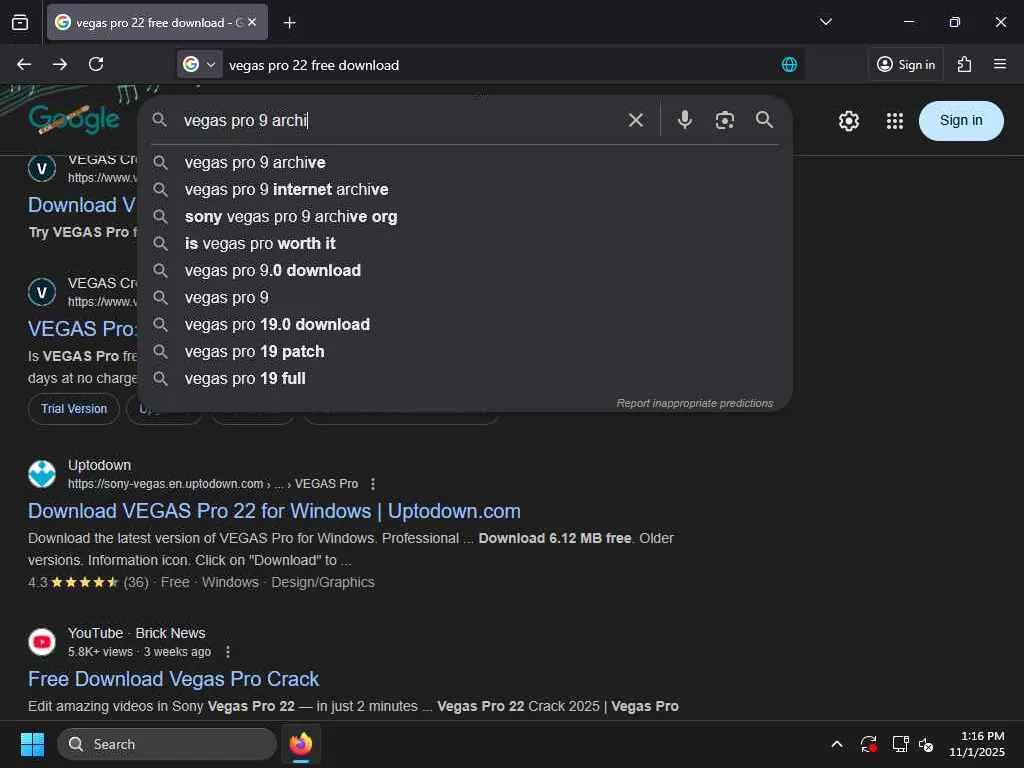
Task: Open the Firefox application hamburger menu
Action: pos(1000,64)
